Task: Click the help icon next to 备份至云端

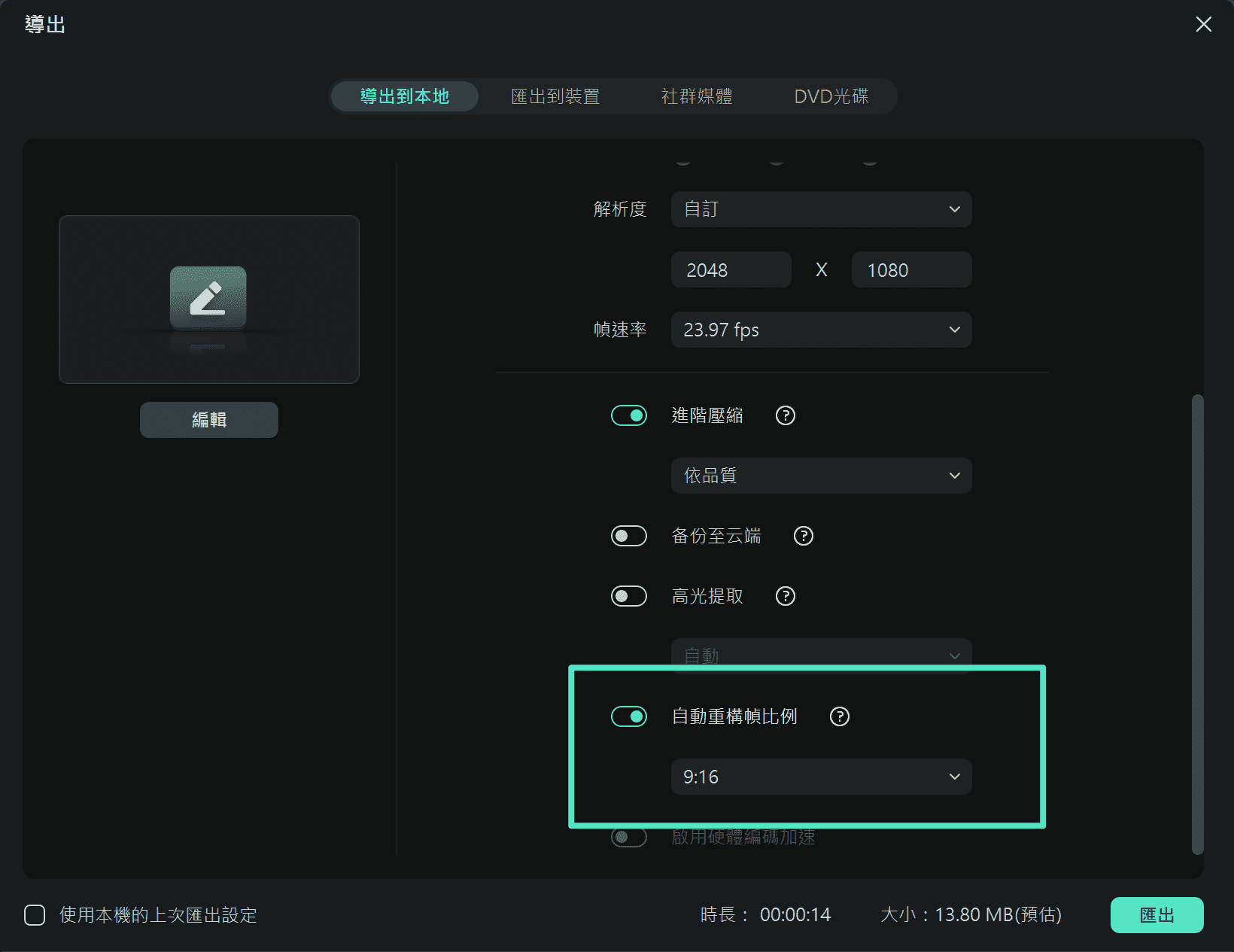Action: coord(804,536)
